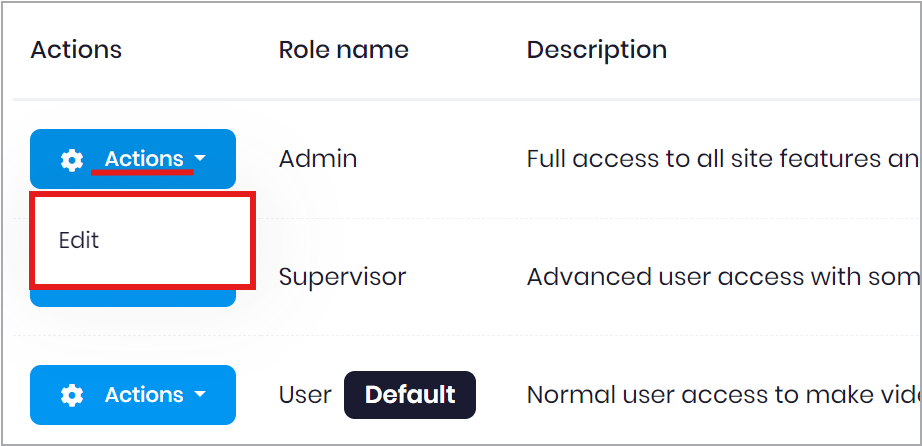
Task: Click the Description column header
Action: [x=597, y=50]
